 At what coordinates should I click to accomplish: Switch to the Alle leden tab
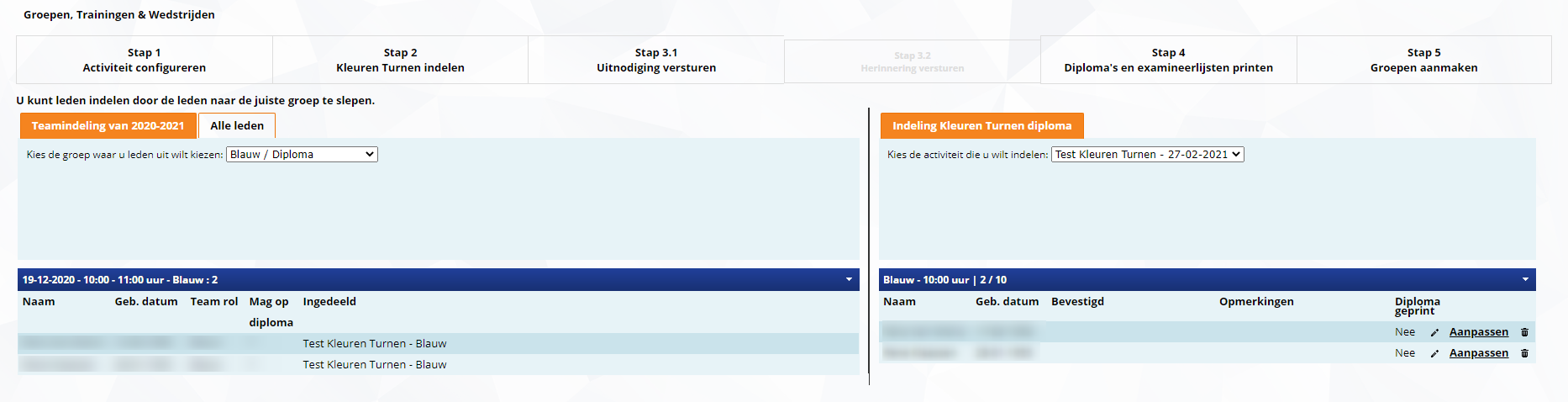tap(237, 126)
